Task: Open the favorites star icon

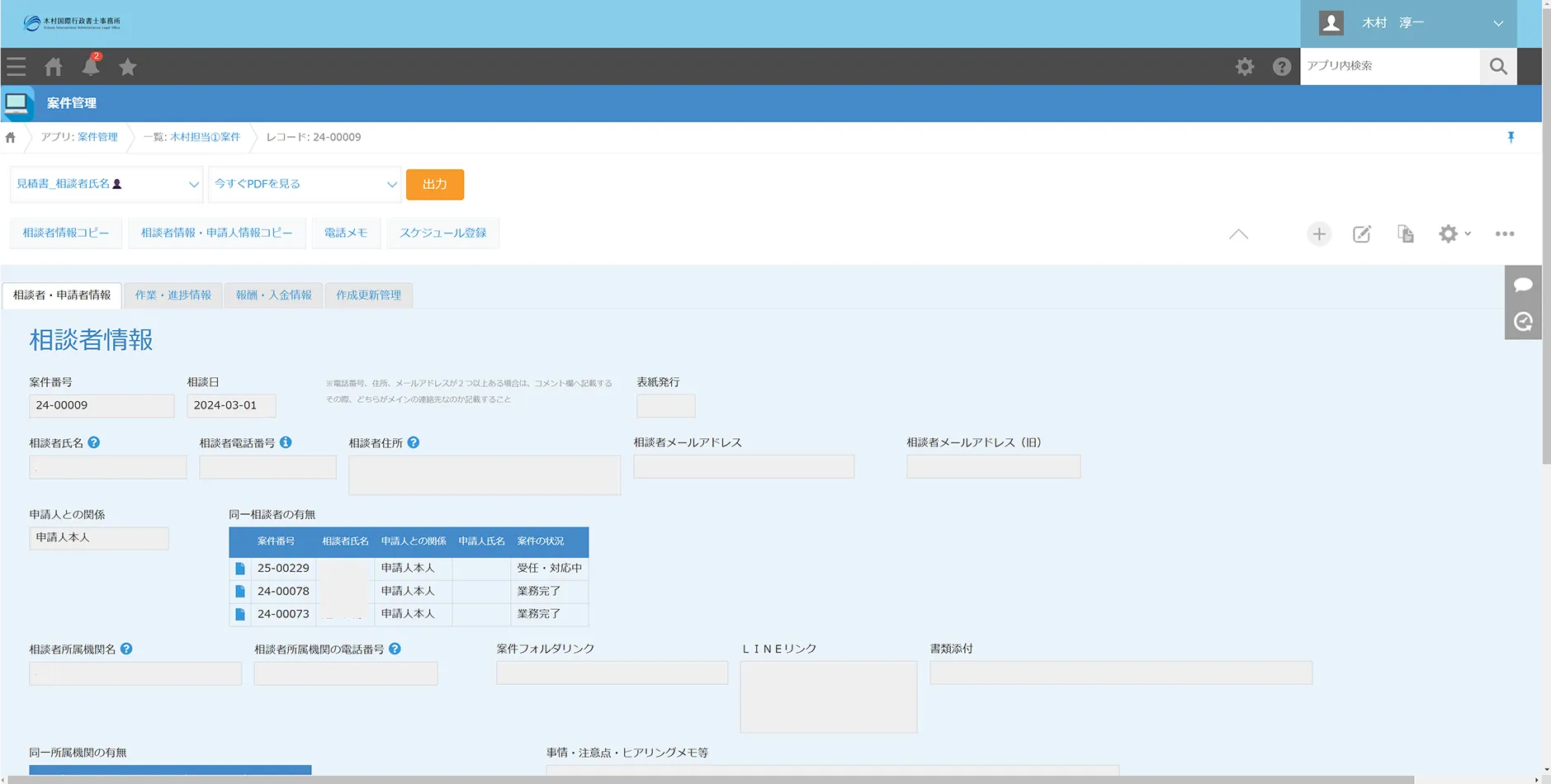Action: 127,67
